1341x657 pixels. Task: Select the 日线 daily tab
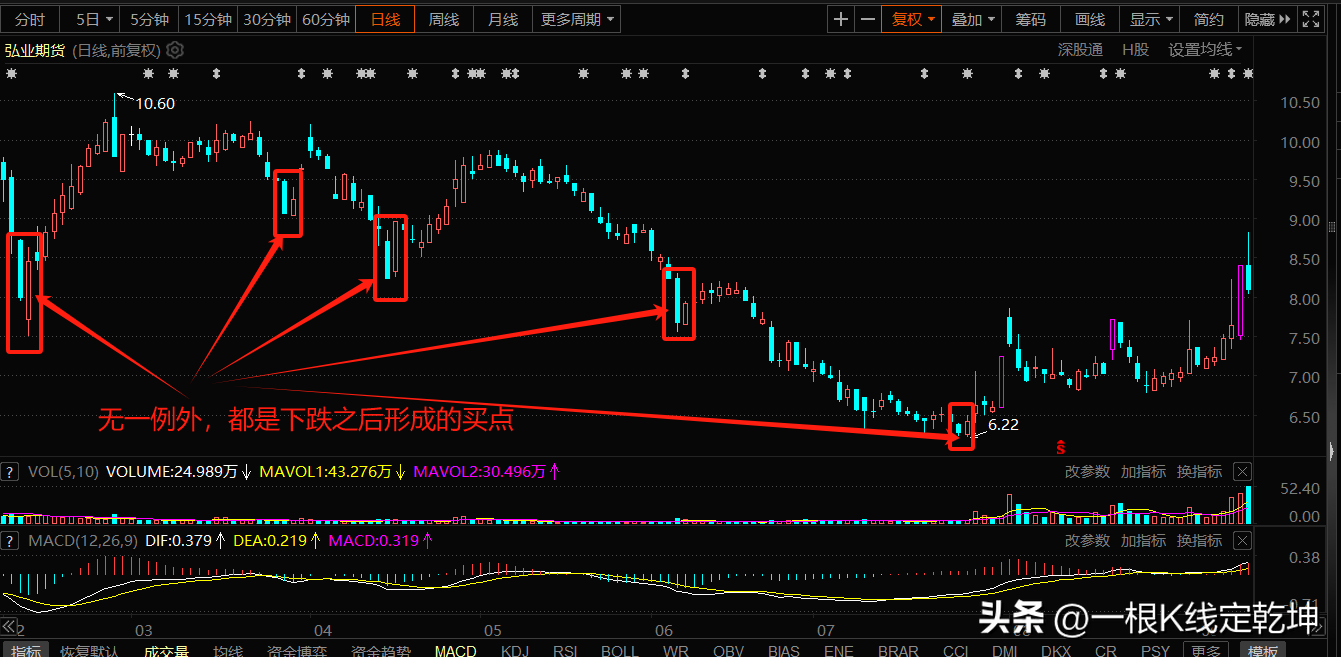click(386, 19)
